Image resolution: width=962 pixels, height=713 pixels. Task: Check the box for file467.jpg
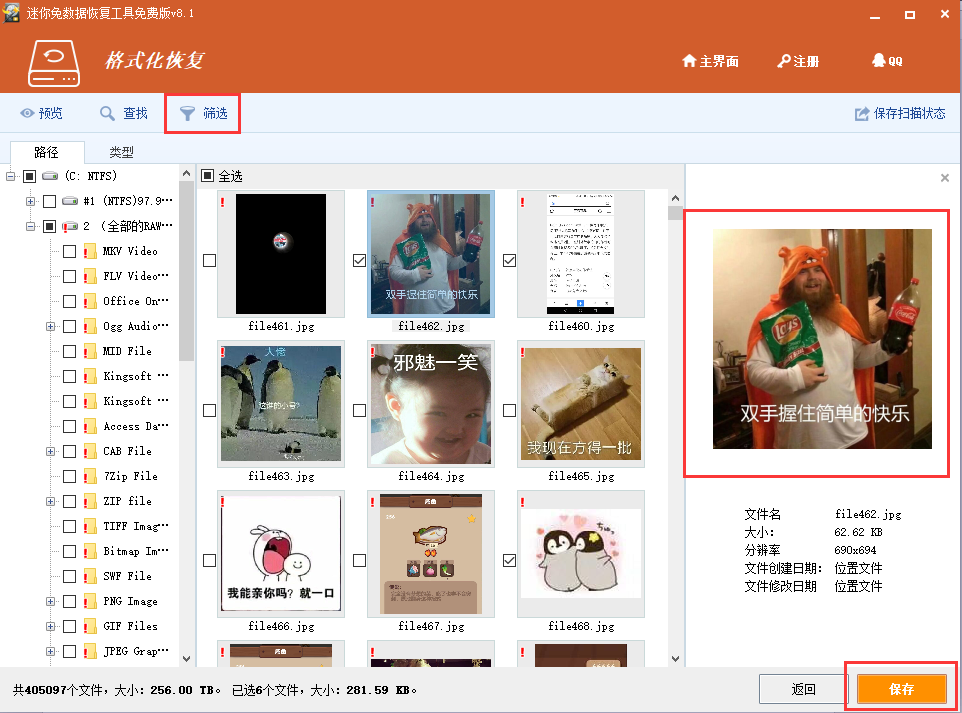click(360, 561)
